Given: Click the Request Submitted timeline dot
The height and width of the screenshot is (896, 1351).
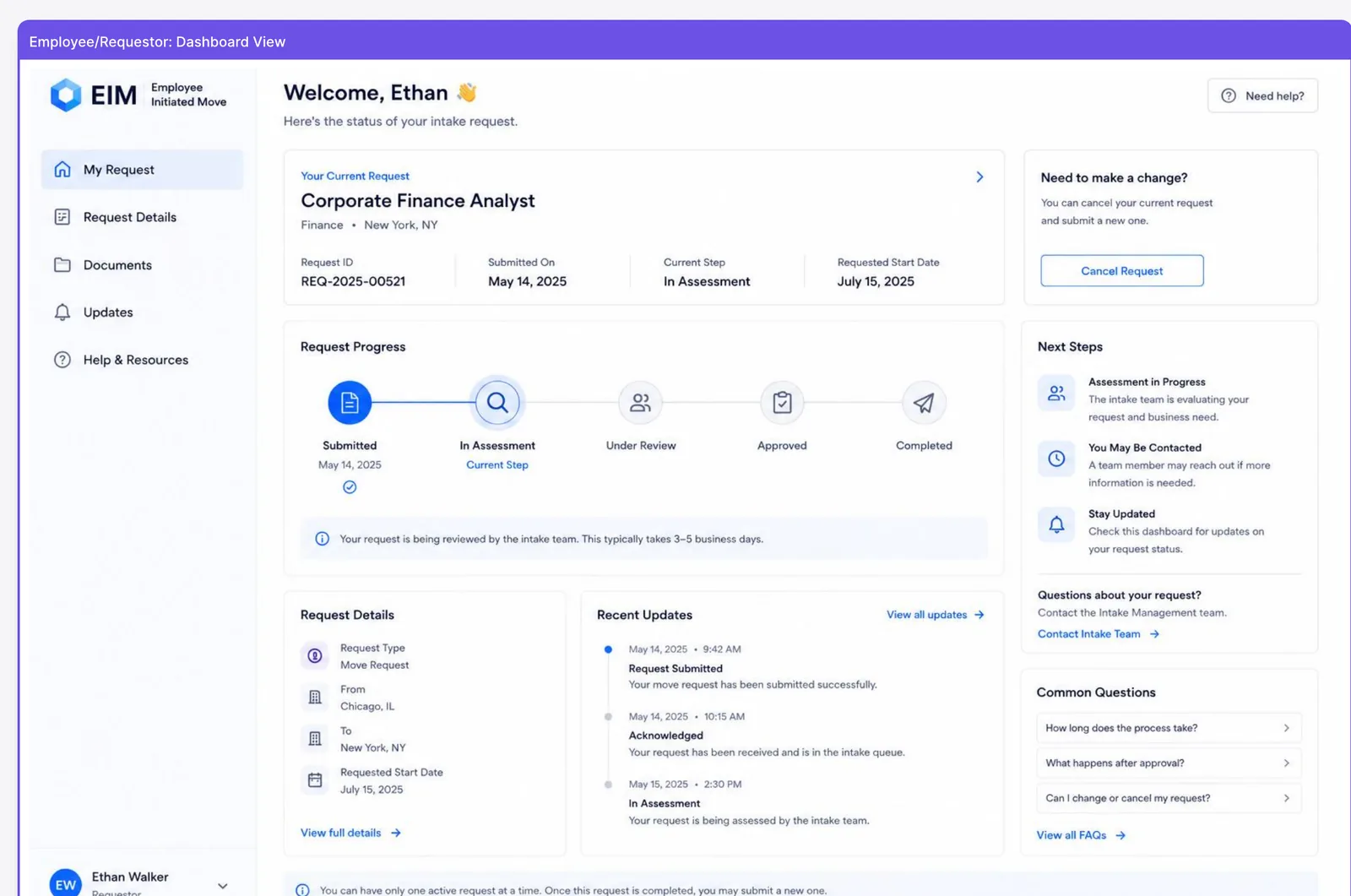Looking at the screenshot, I should click(608, 649).
